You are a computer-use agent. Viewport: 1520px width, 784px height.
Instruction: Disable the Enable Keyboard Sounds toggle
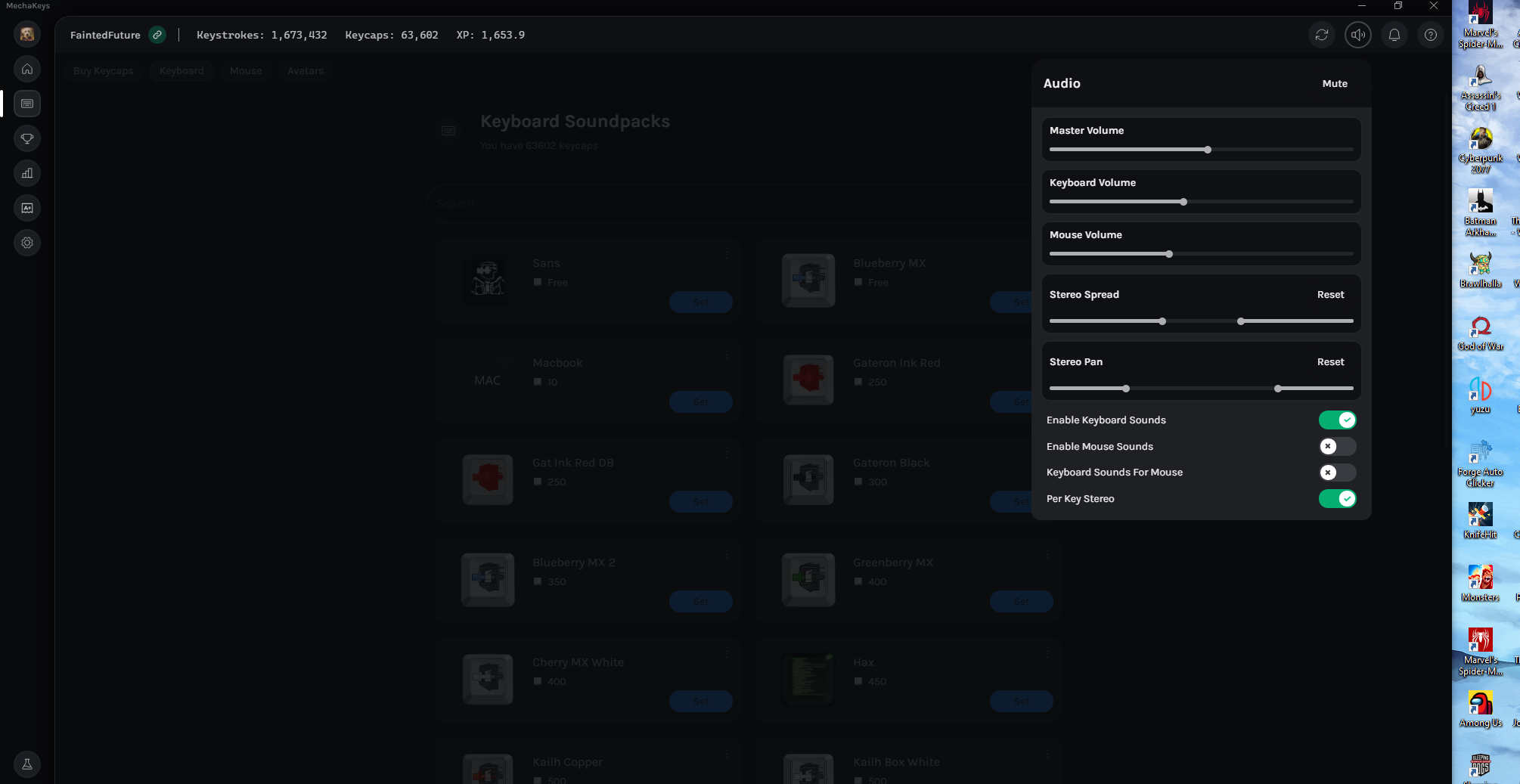click(1337, 420)
